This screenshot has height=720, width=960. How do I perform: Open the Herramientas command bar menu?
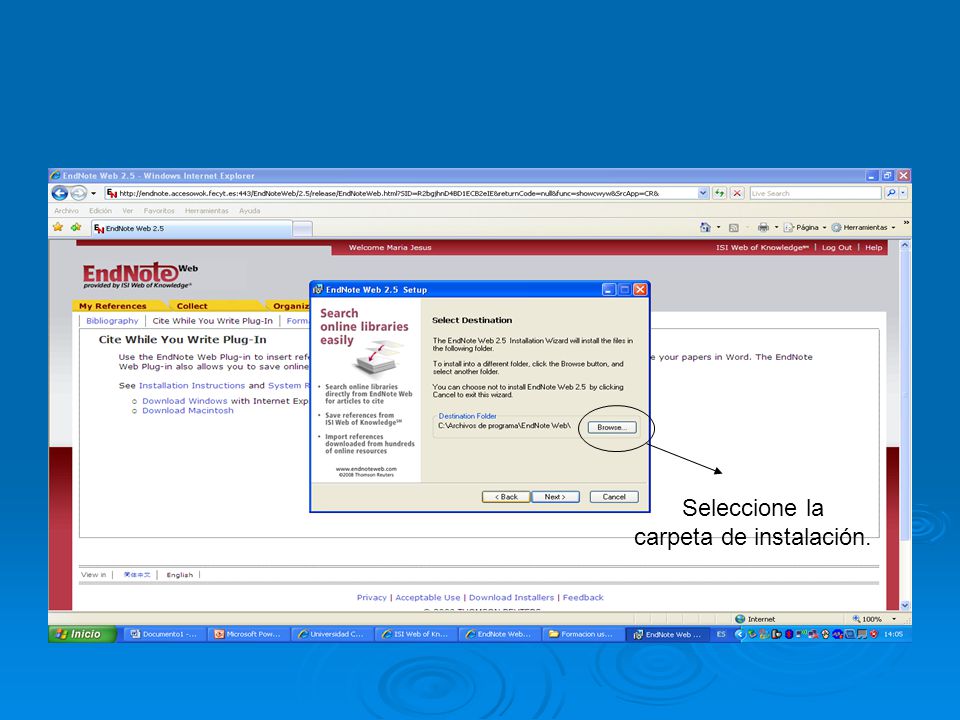click(x=863, y=228)
